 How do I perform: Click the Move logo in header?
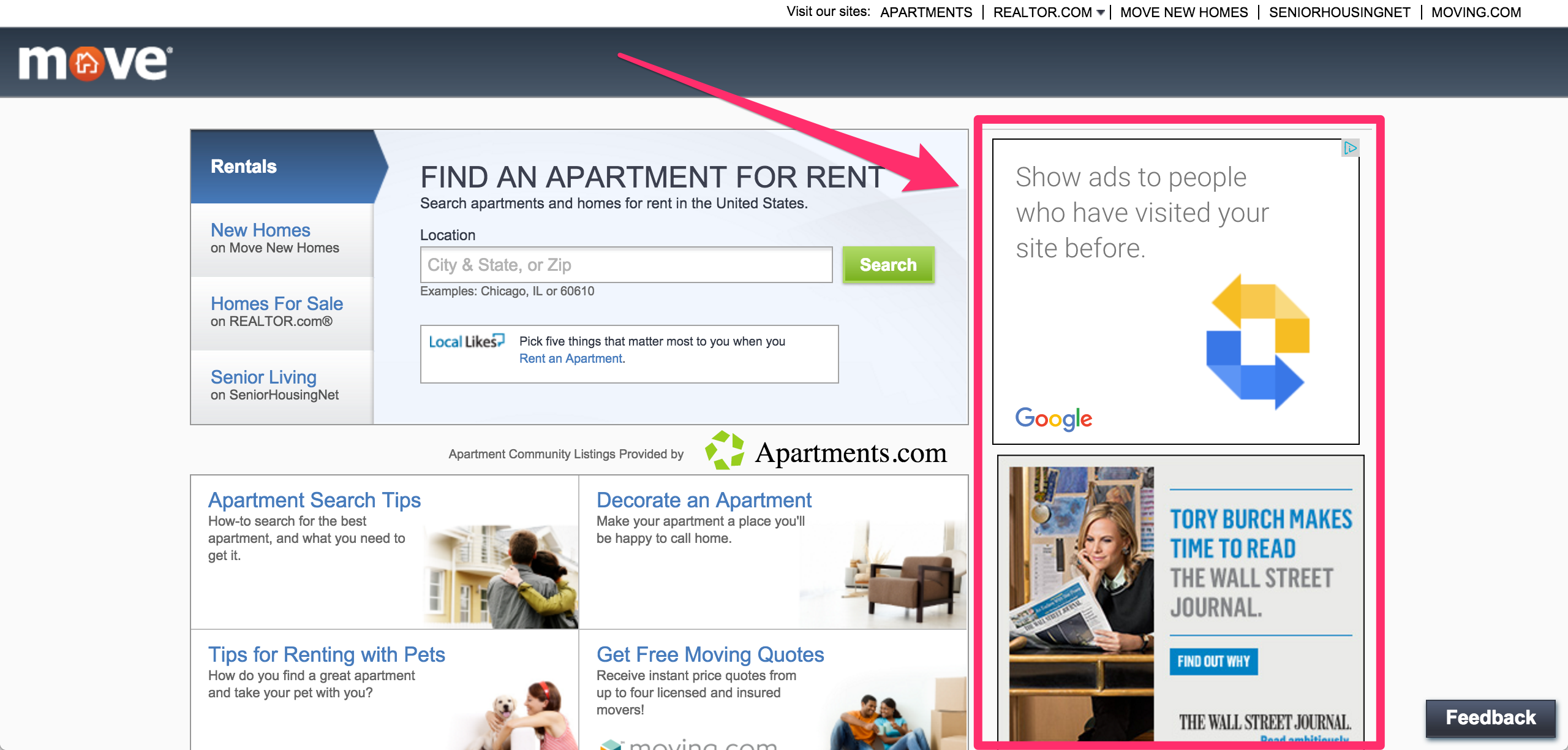[x=96, y=63]
